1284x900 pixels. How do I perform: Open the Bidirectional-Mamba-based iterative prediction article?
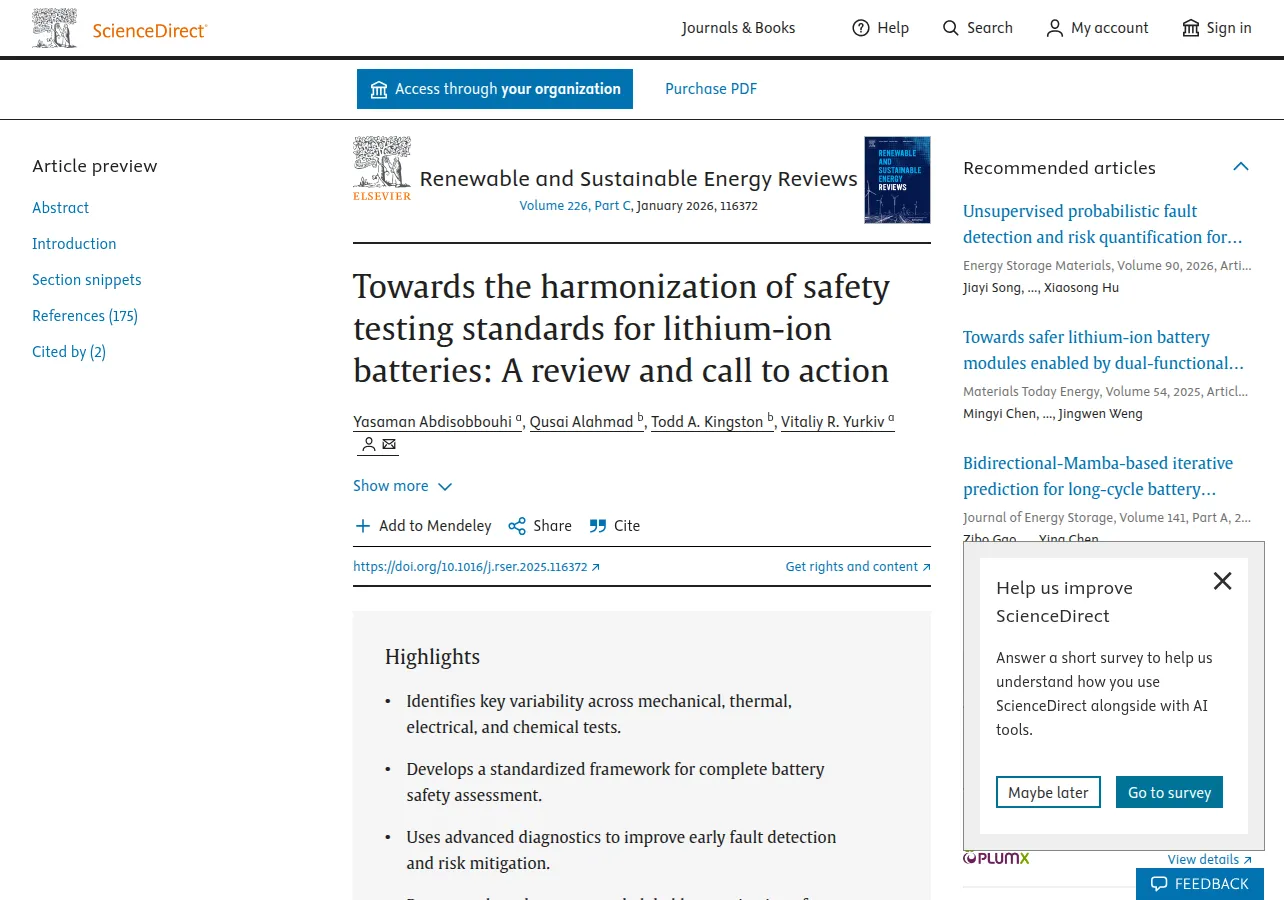pyautogui.click(x=1098, y=476)
